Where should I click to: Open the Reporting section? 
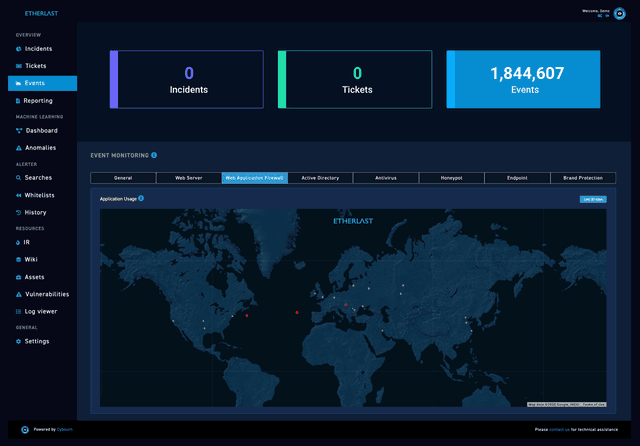[39, 101]
